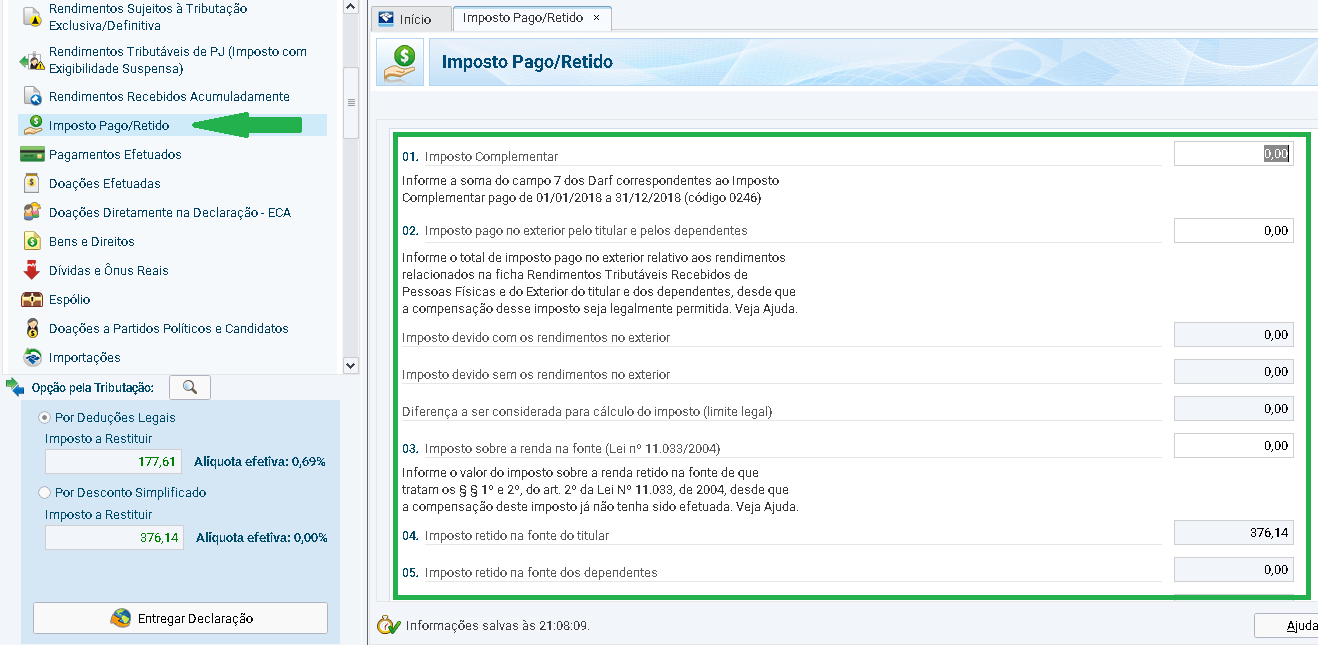This screenshot has height=645, width=1318.
Task: Click the Doações Efetuadas icon
Action: (x=32, y=184)
